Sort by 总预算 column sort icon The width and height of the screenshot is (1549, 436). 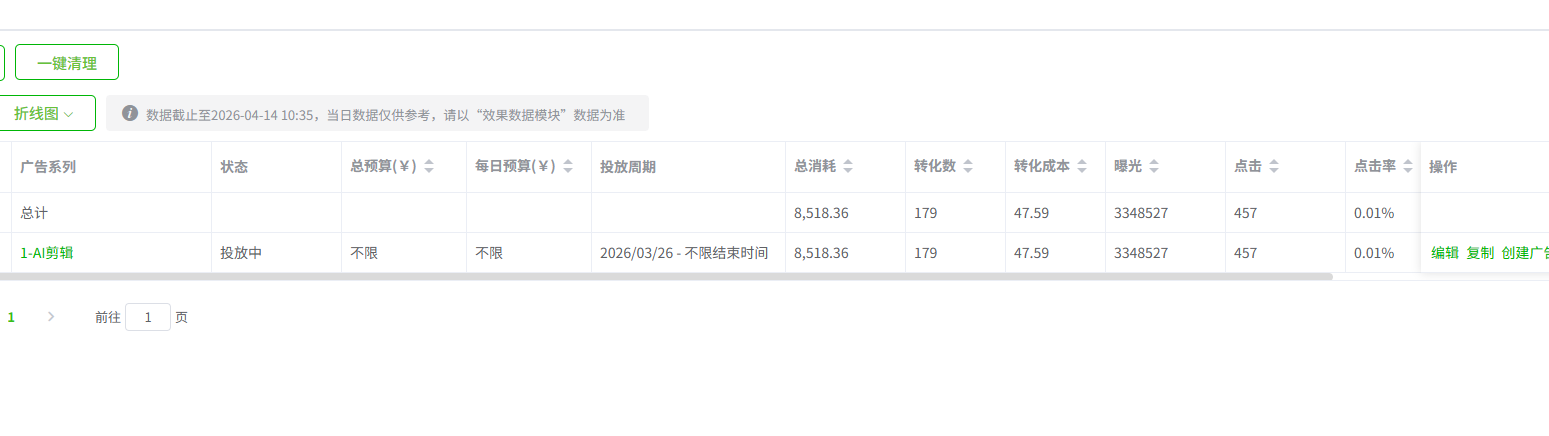(429, 167)
